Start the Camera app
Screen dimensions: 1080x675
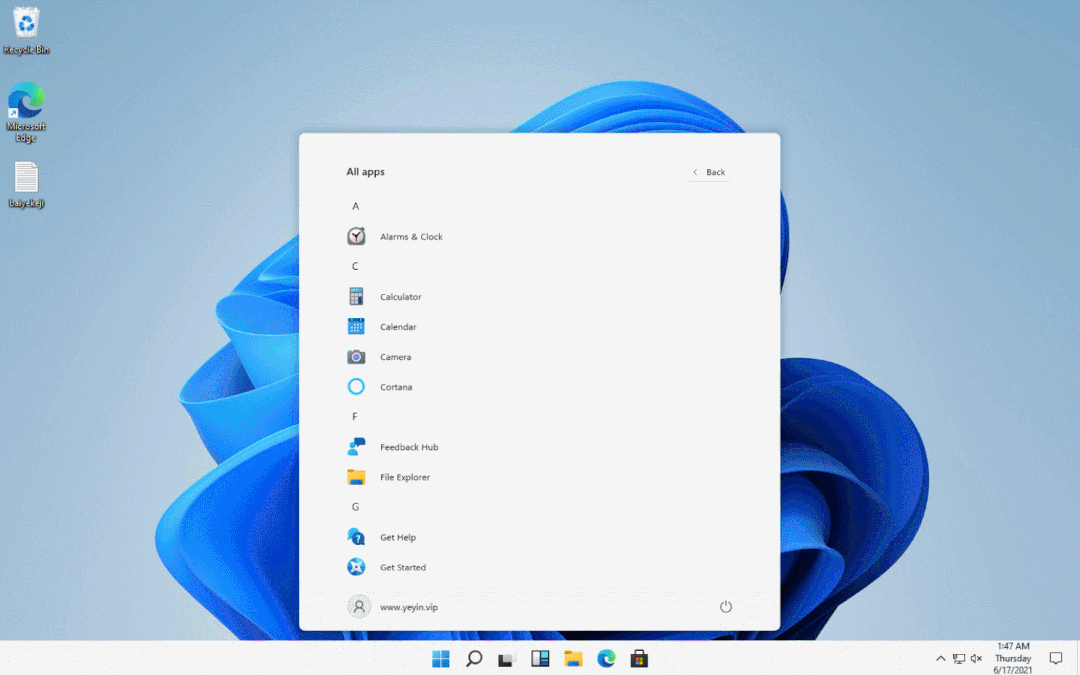point(395,356)
